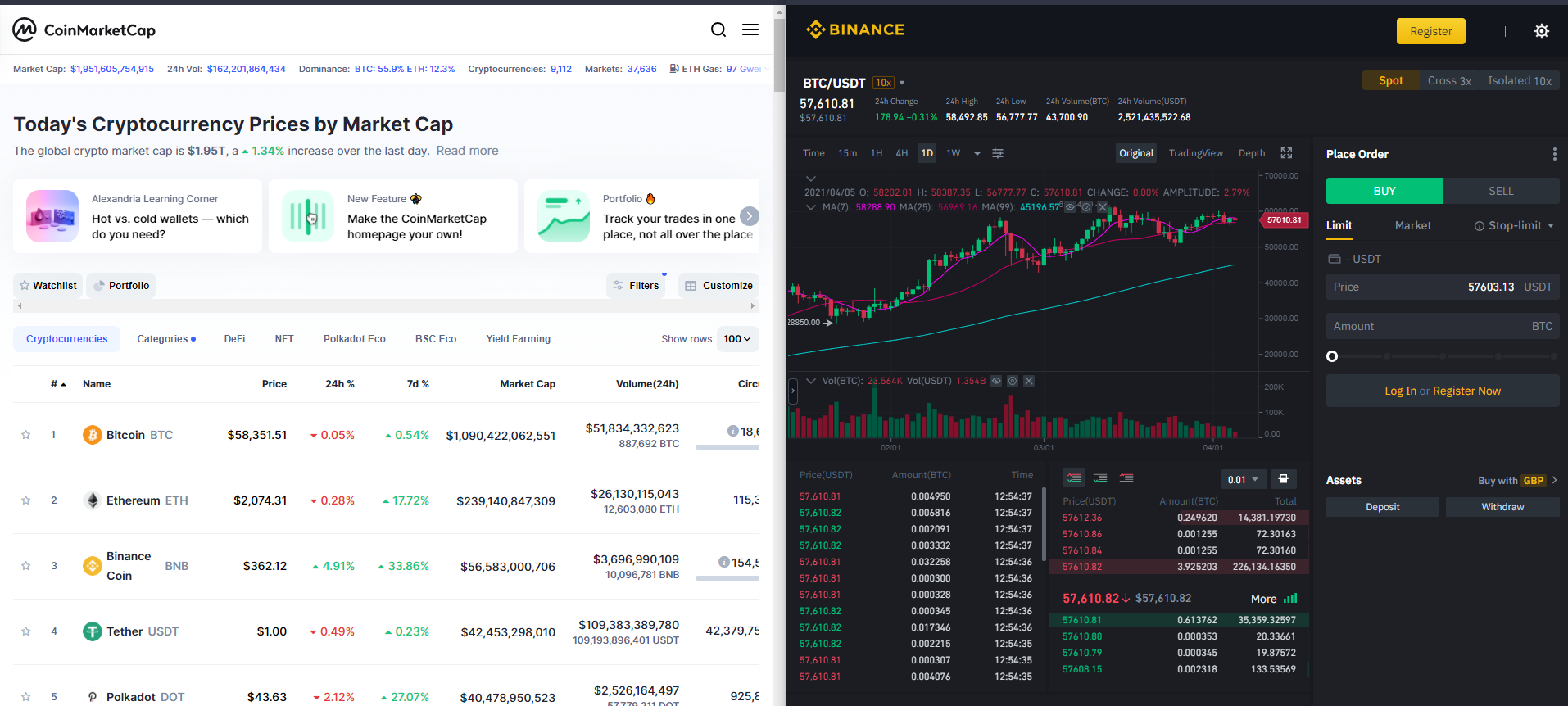1568x706 pixels.
Task: Click the order amount percentage slider handle
Action: pos(1332,356)
